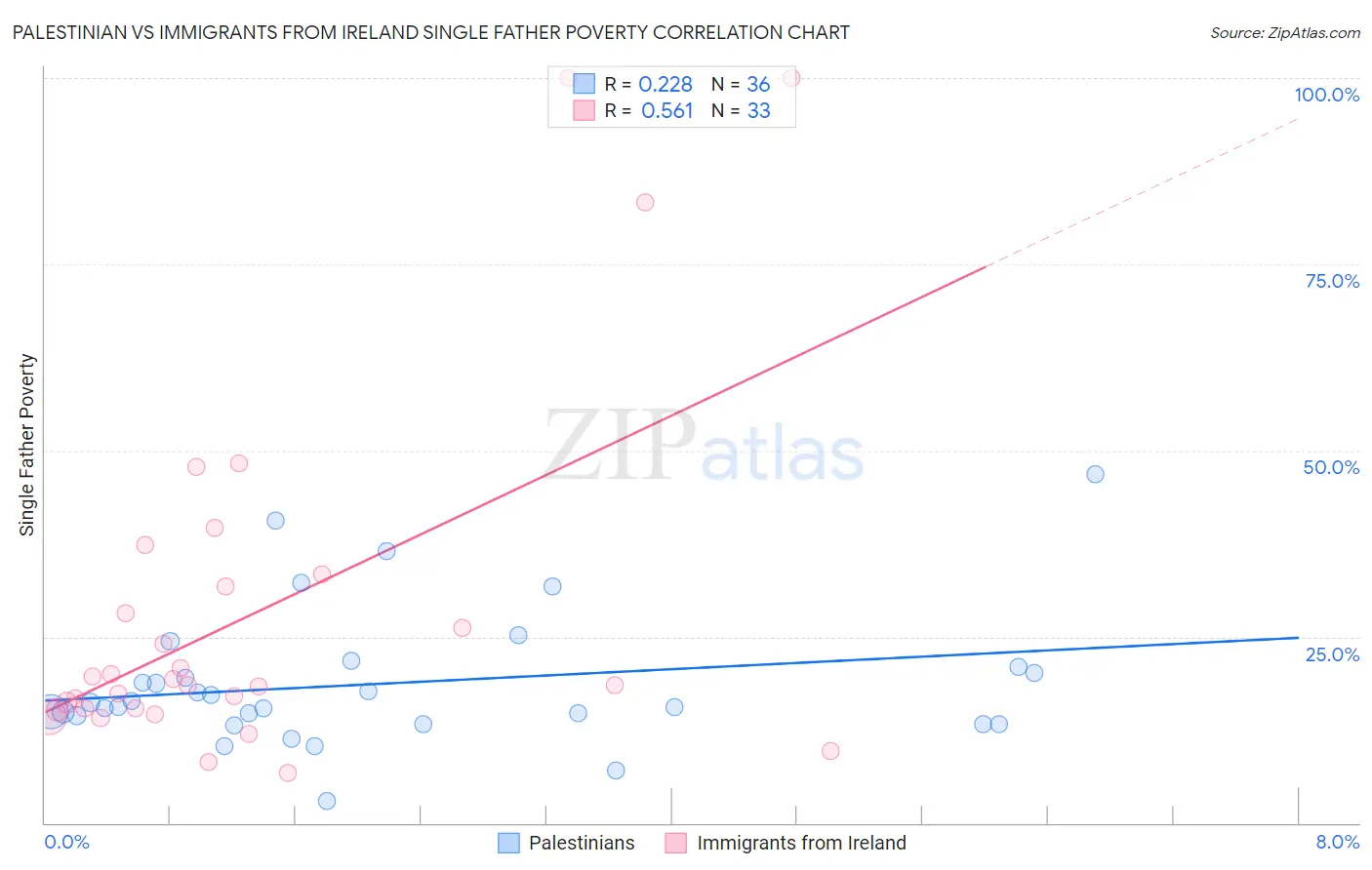Click the blue Palestinians legend swatch at bottom
Viewport: 1372px width, 870px height.
(x=508, y=843)
